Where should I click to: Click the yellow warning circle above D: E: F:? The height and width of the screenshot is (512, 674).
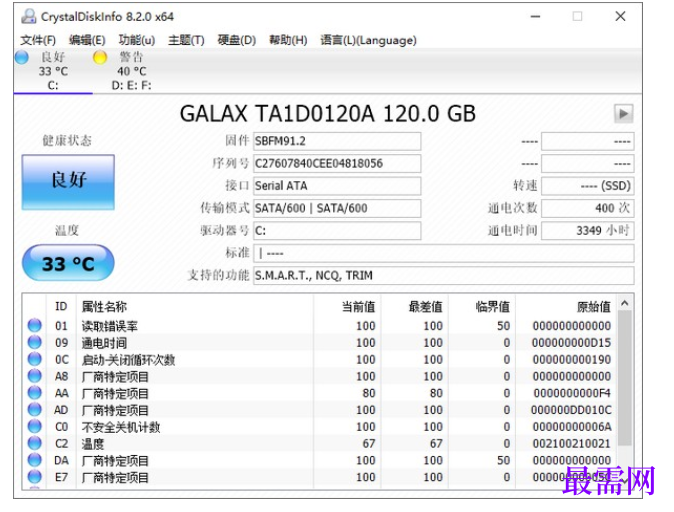(x=100, y=57)
